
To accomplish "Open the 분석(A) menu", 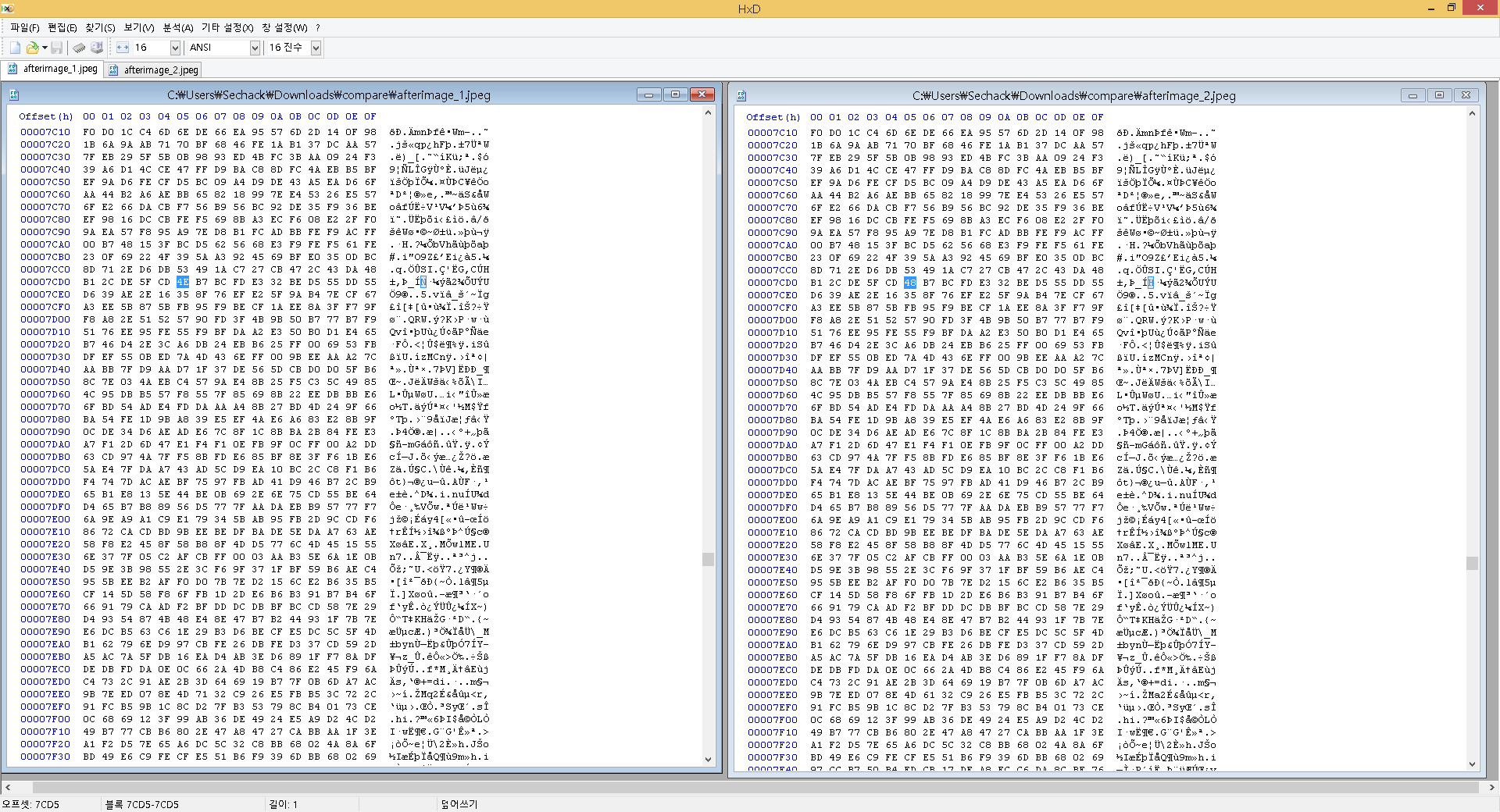I will pyautogui.click(x=177, y=27).
